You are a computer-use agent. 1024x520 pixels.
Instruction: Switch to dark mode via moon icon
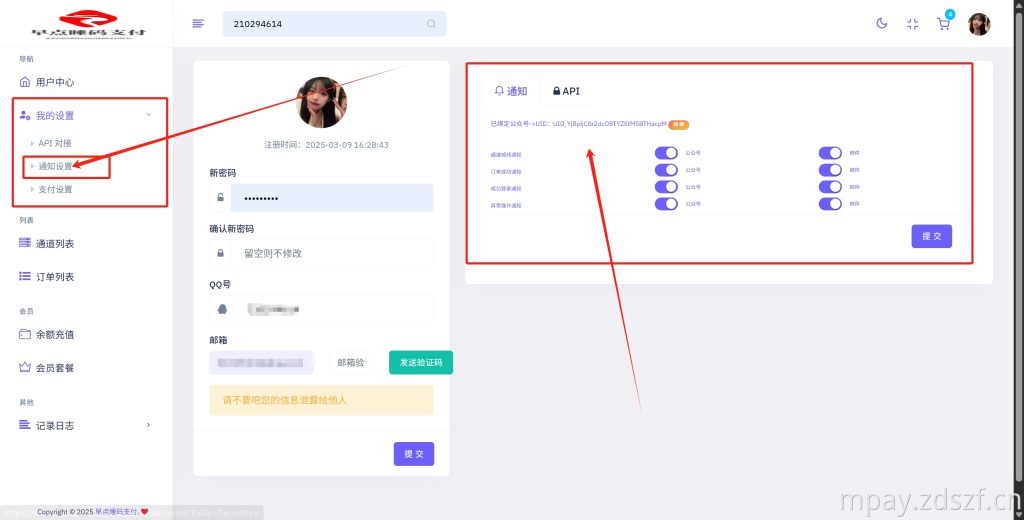click(882, 24)
